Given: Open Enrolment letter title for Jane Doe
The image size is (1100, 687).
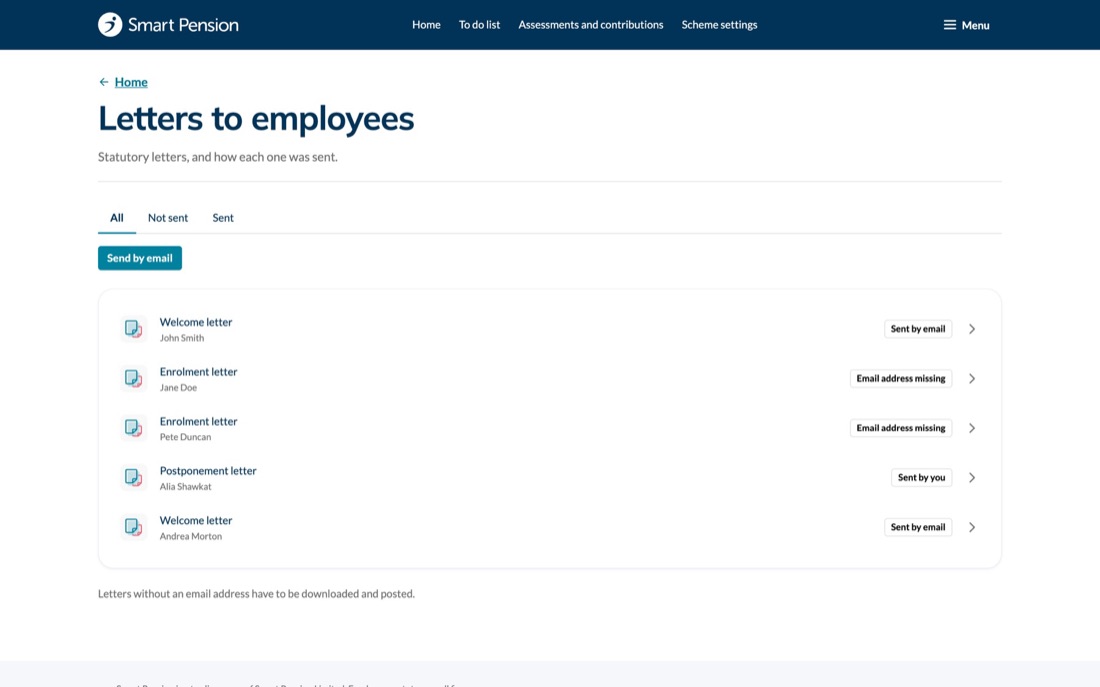Looking at the screenshot, I should (x=199, y=372).
